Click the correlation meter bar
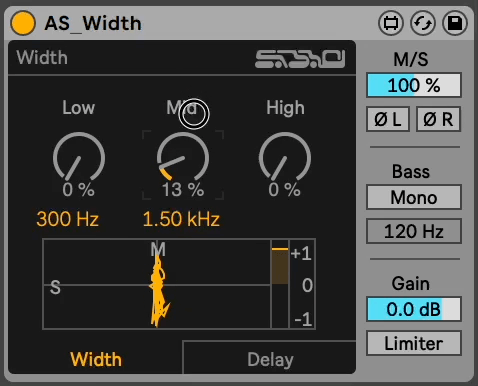This screenshot has width=478, height=386. [x=280, y=284]
